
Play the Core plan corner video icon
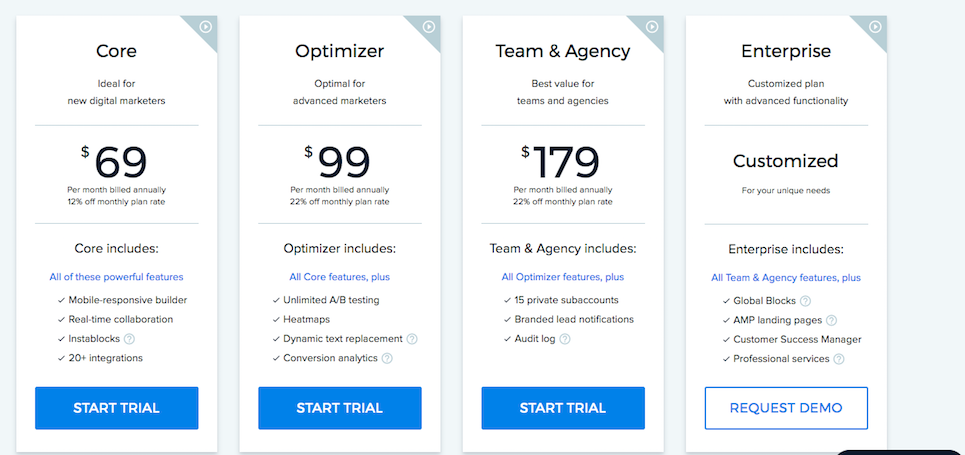pos(206,26)
